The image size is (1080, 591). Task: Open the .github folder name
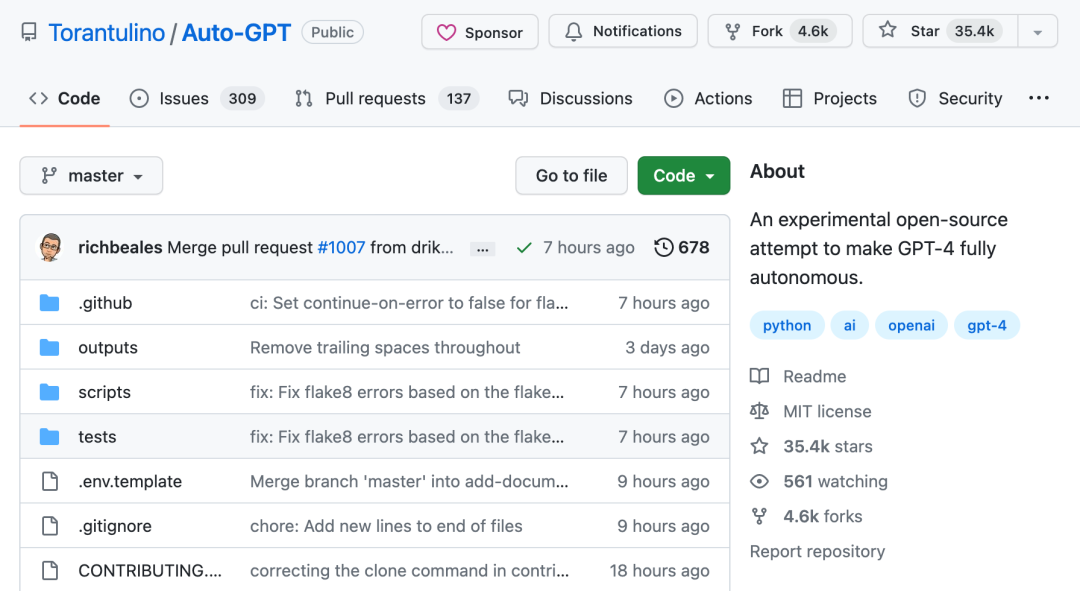[x=105, y=303]
